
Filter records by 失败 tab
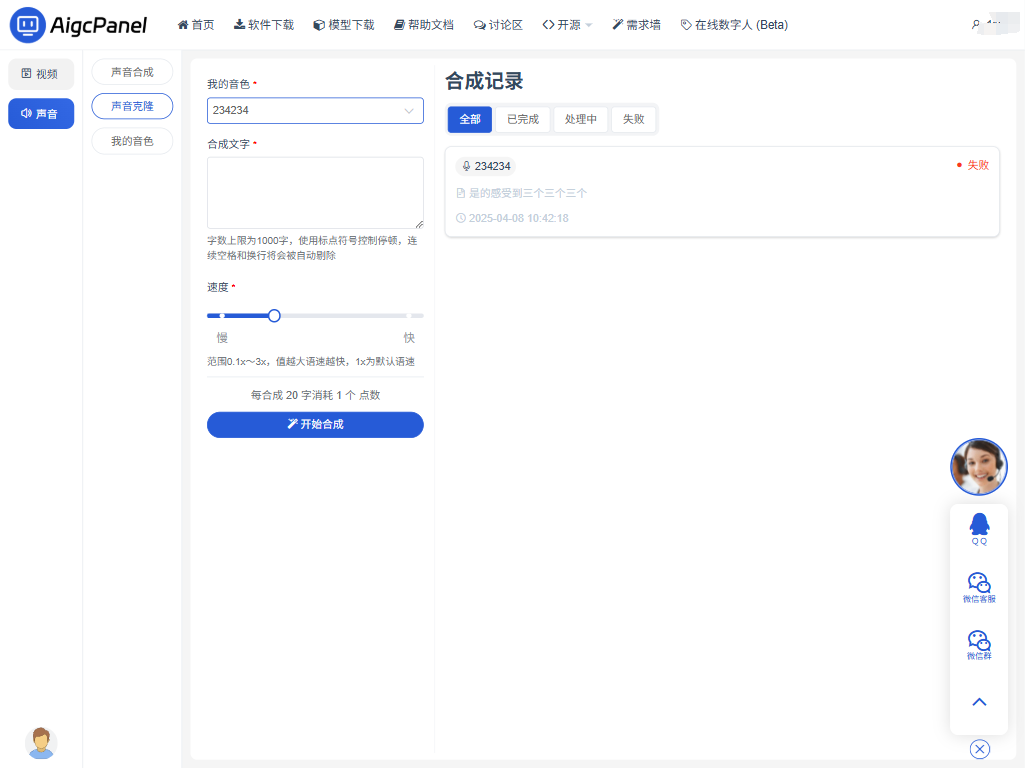[633, 119]
